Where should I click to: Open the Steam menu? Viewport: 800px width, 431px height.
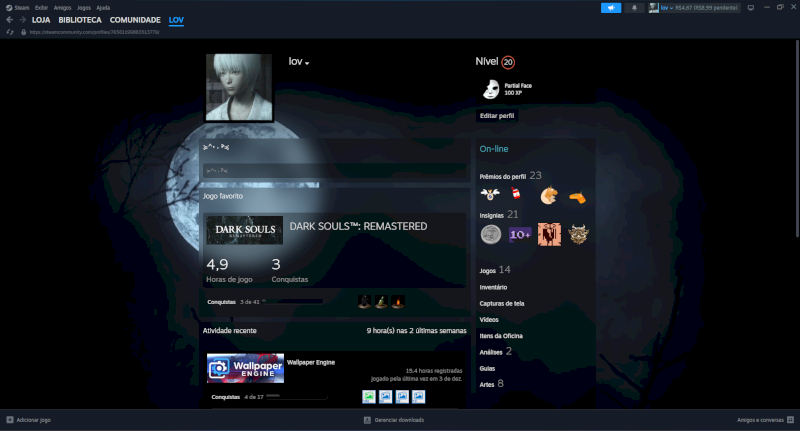coord(21,8)
